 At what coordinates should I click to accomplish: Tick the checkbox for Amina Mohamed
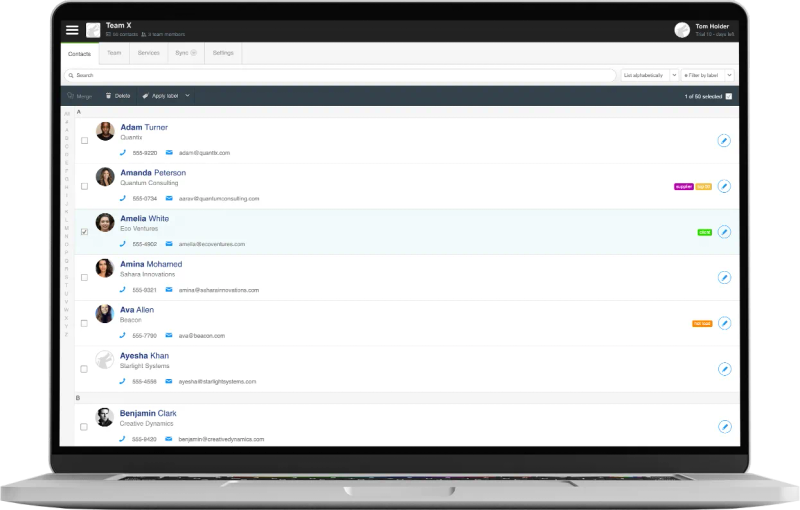(x=84, y=277)
